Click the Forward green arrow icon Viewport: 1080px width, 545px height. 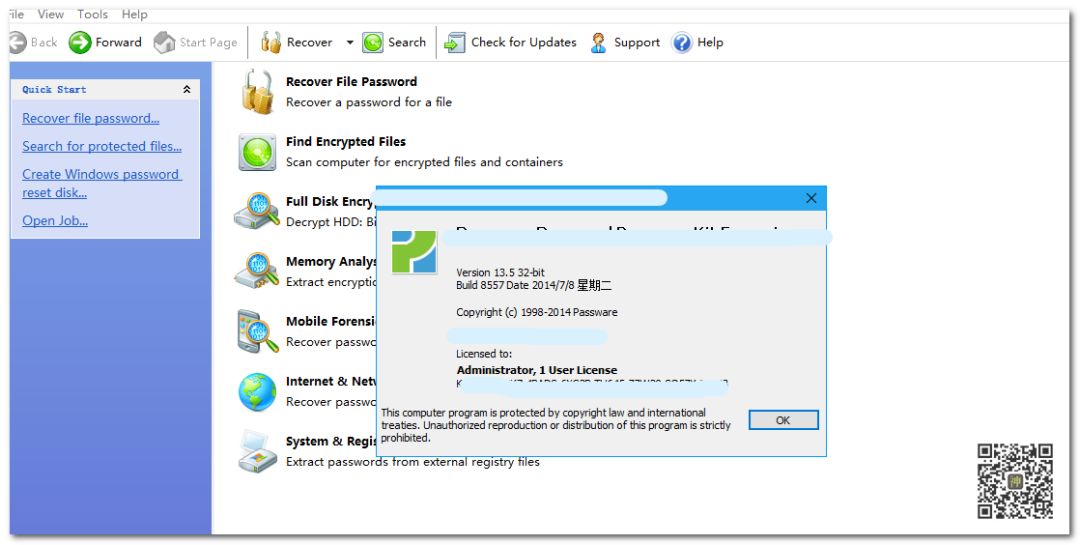[80, 43]
